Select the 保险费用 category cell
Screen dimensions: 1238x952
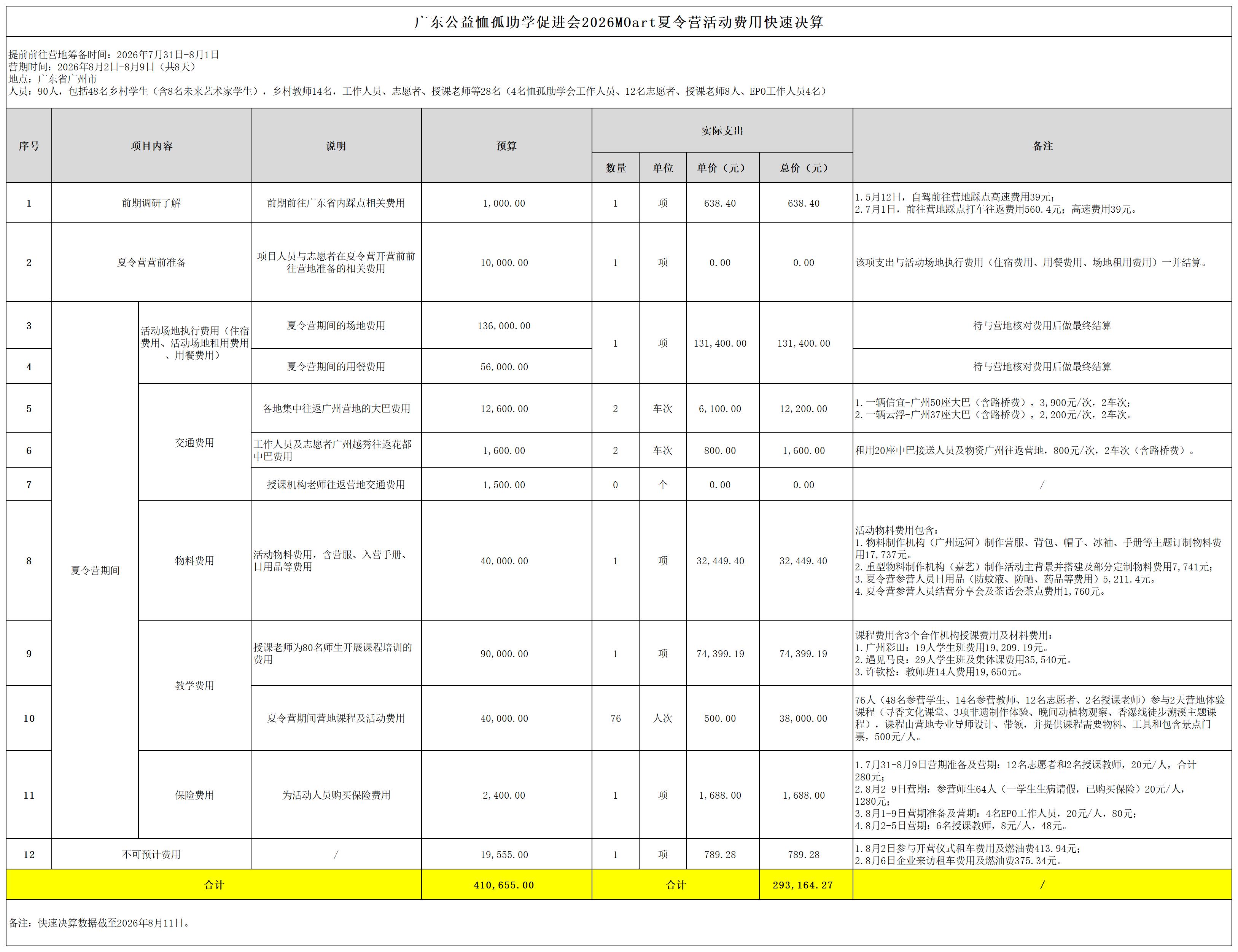coord(195,795)
